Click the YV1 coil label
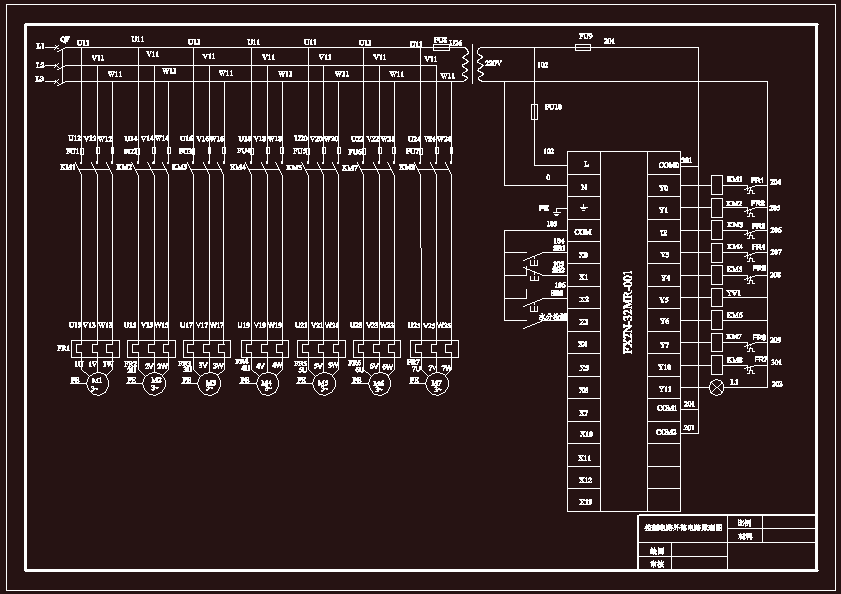The height and width of the screenshot is (594, 841). coord(734,293)
